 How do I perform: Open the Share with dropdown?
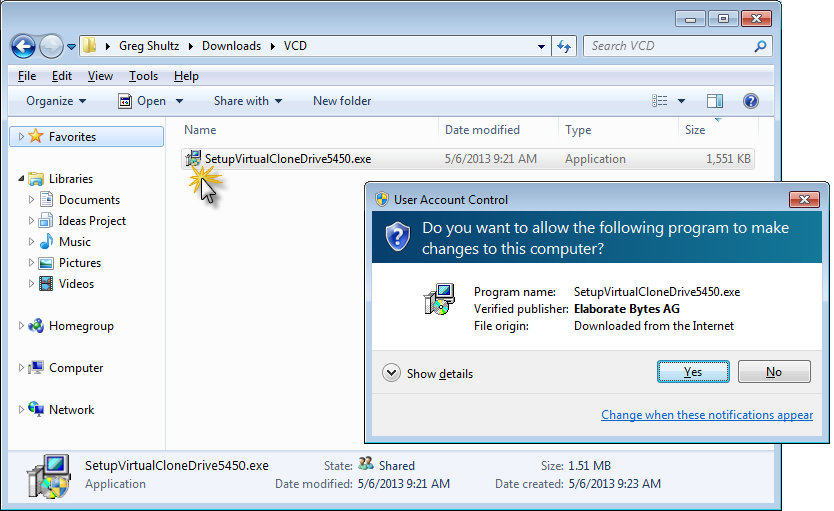(x=248, y=101)
